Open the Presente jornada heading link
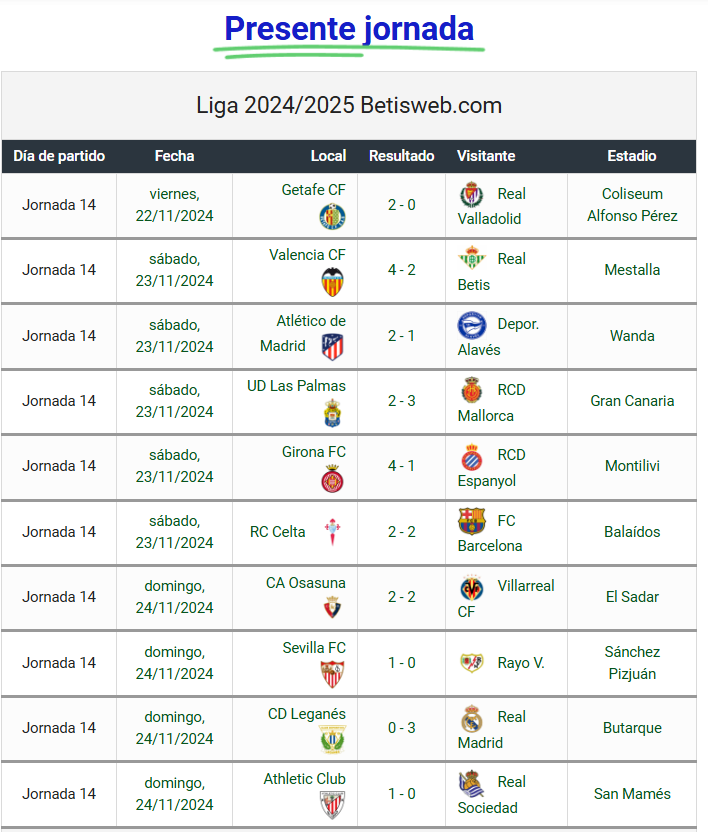The image size is (708, 832). click(x=349, y=29)
